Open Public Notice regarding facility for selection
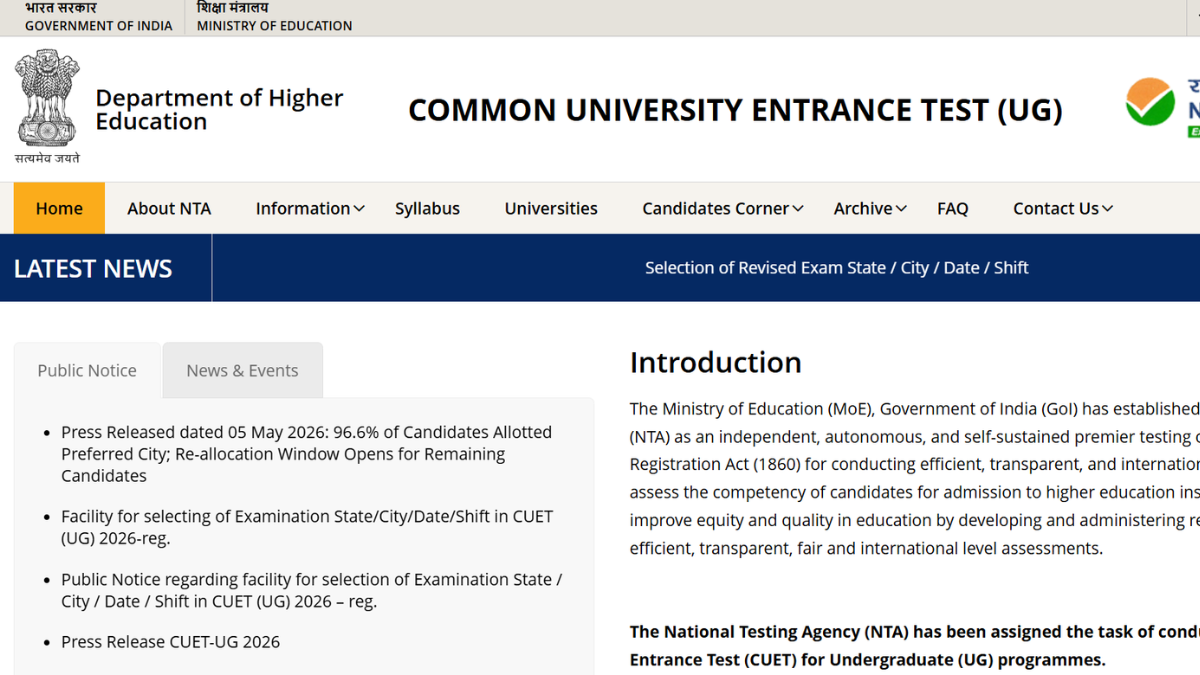Image resolution: width=1200 pixels, height=675 pixels. (x=311, y=590)
